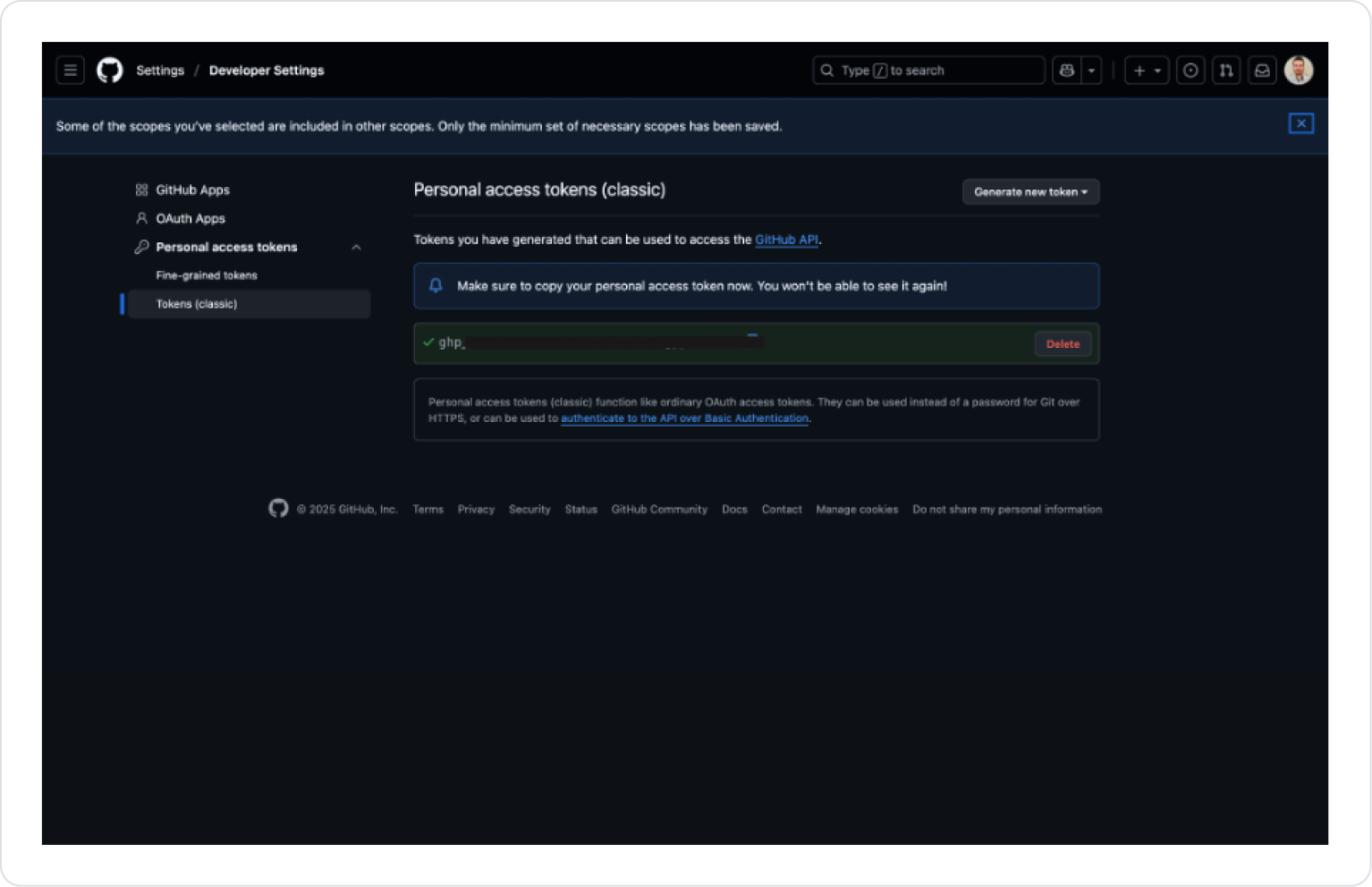Open Status footer link
This screenshot has height=887, width=1372.
pyautogui.click(x=580, y=509)
